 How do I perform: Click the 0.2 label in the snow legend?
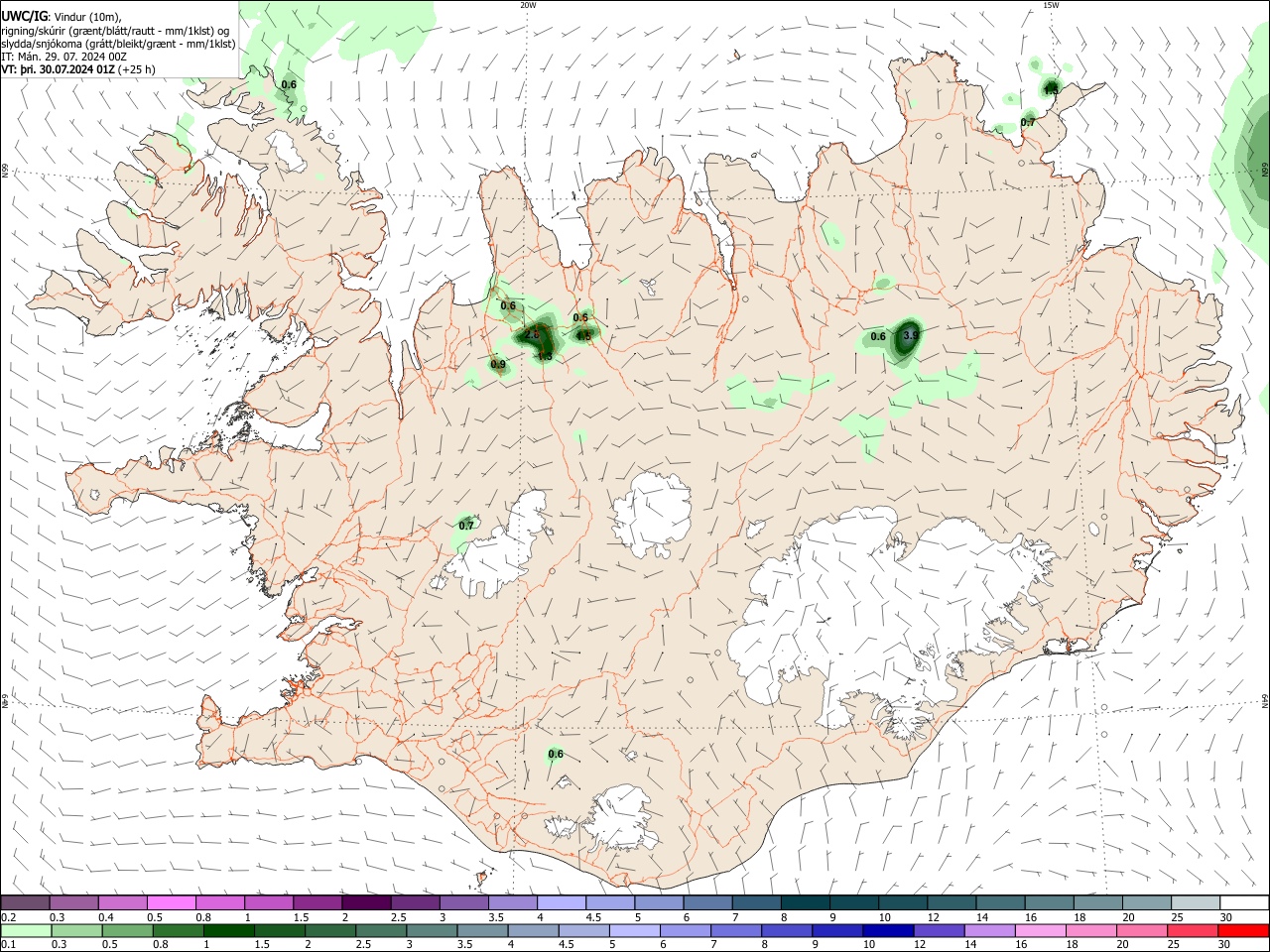pyautogui.click(x=8, y=917)
